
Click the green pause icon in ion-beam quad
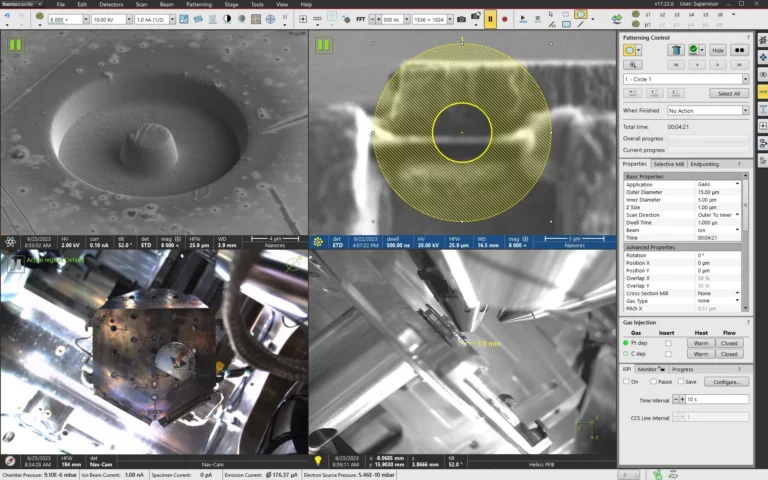pos(323,44)
